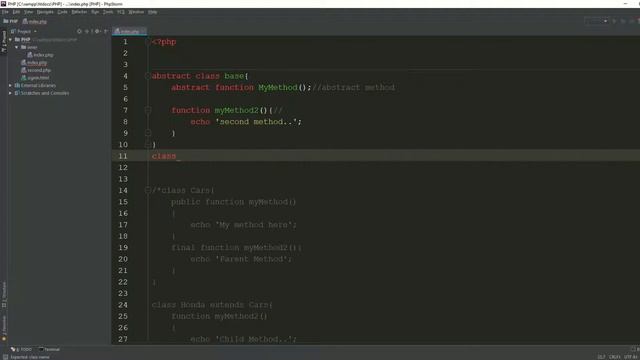This screenshot has width=640, height=360.
Task: Click 'class Honda extends Cars' on line 24
Action: [x=210, y=305]
